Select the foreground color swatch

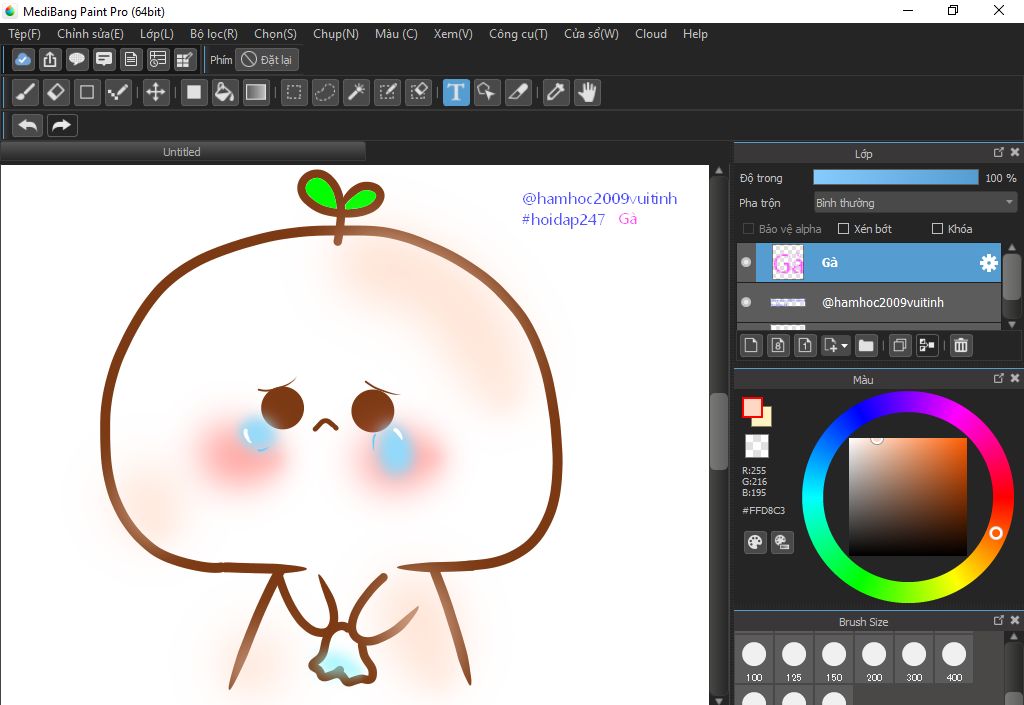[752, 407]
